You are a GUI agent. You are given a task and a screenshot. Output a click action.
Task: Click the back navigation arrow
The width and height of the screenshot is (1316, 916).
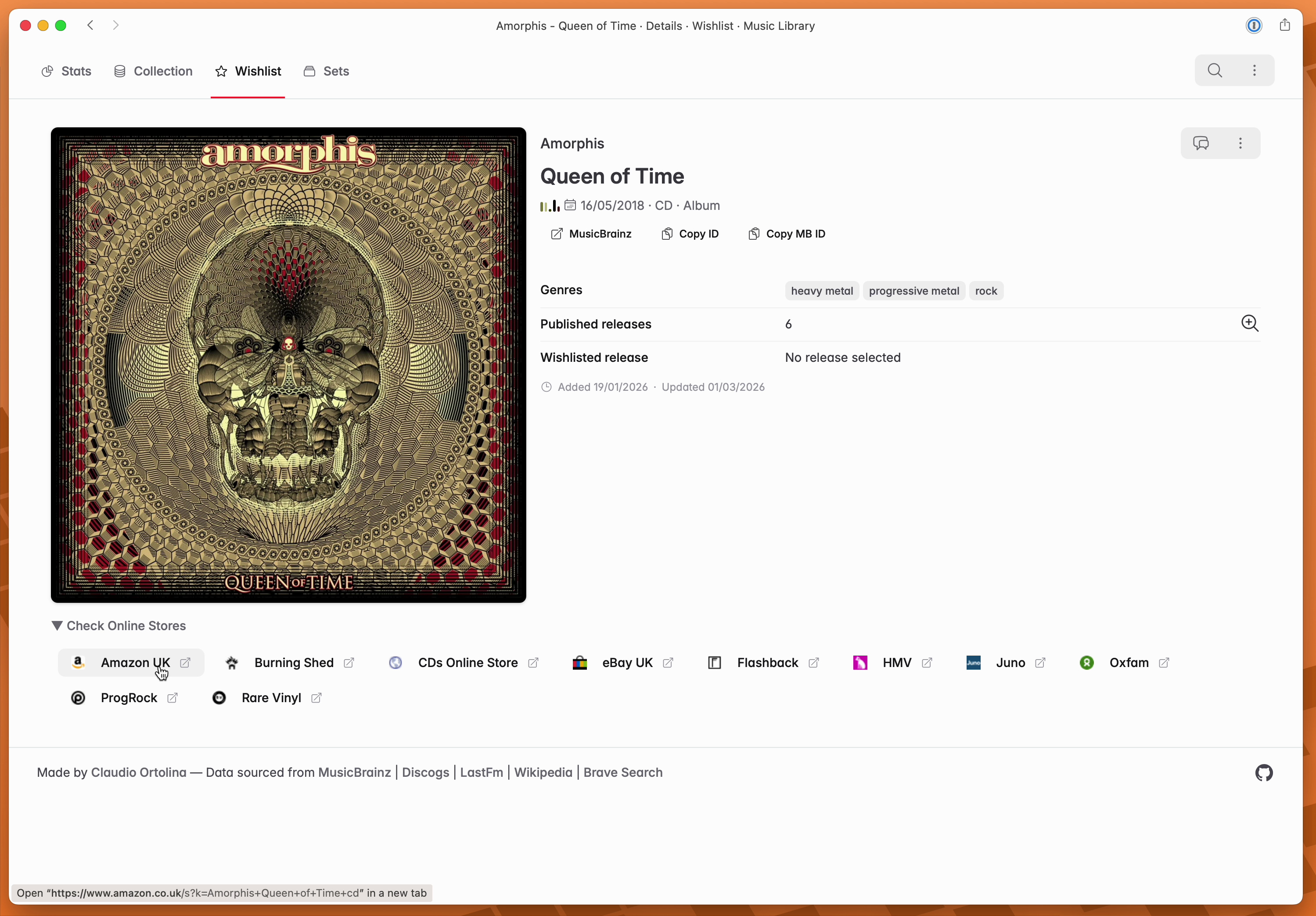tap(90, 25)
